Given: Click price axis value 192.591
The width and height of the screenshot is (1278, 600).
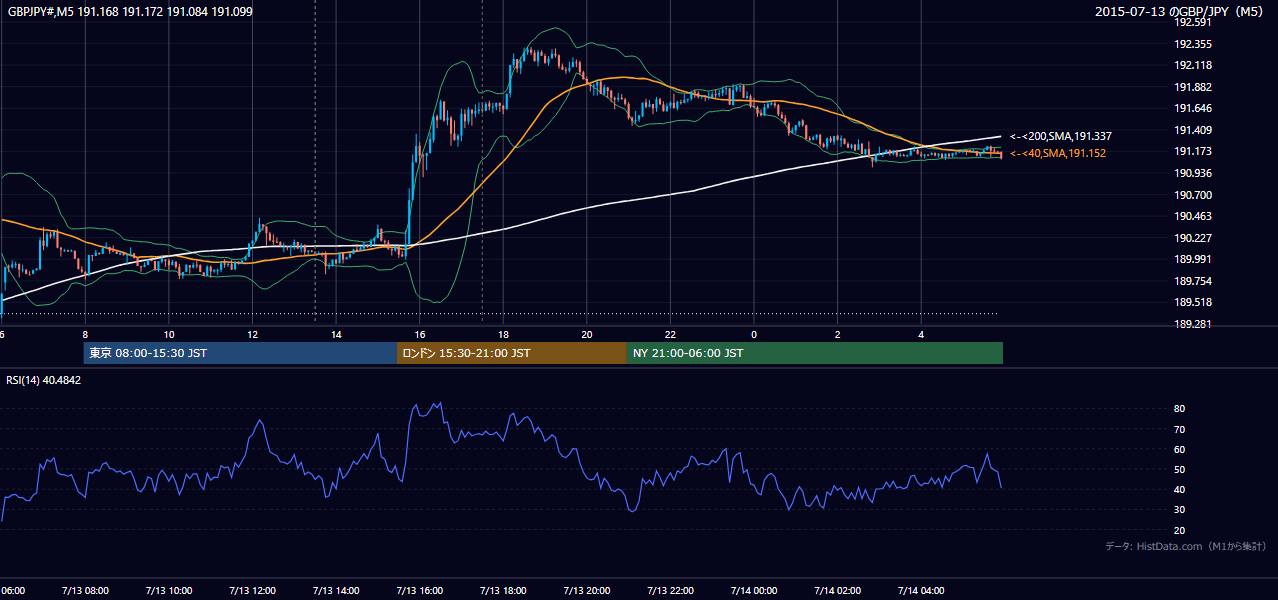Looking at the screenshot, I should [x=1193, y=22].
